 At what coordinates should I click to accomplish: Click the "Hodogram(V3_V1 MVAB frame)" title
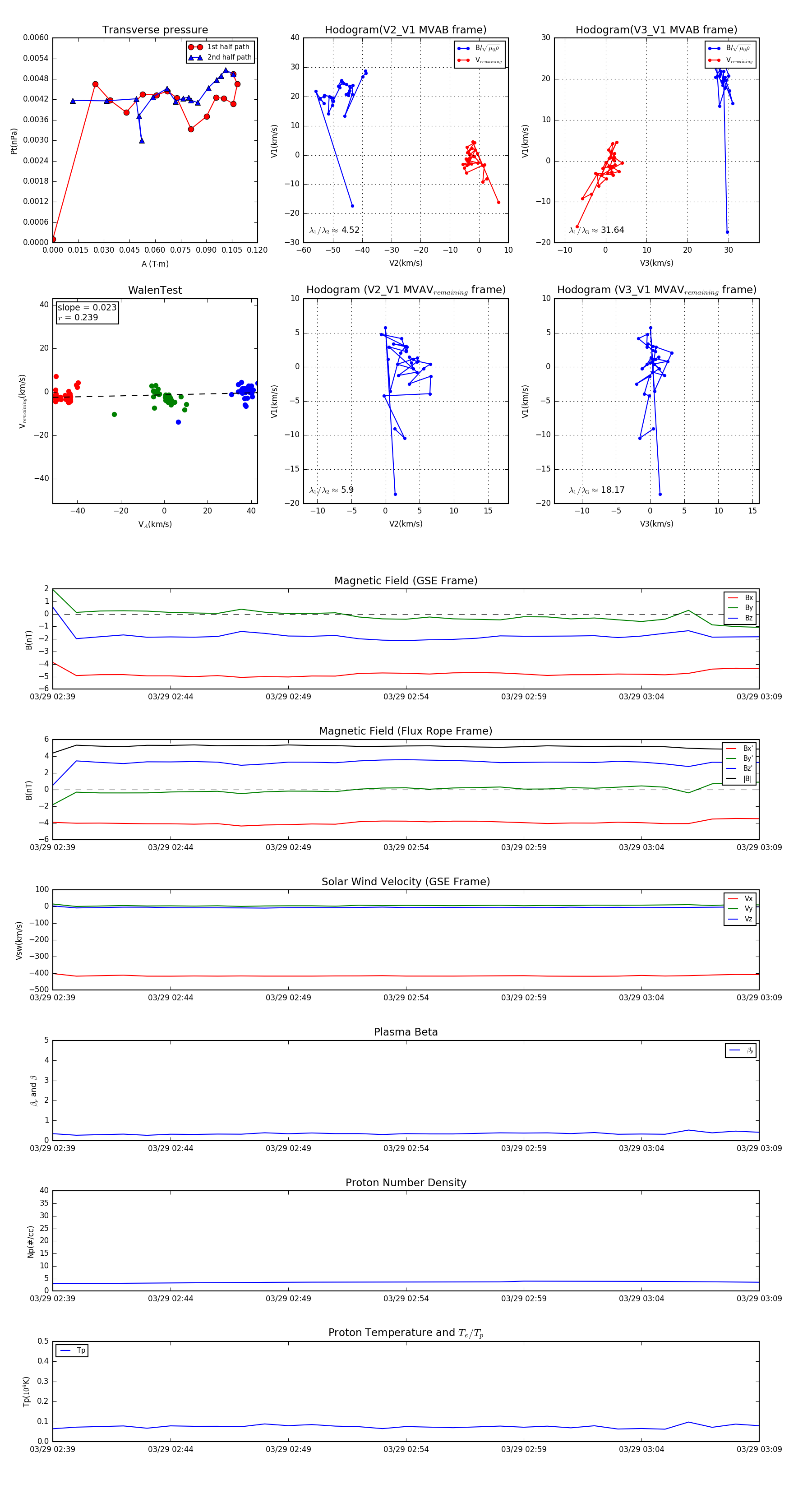[656, 30]
